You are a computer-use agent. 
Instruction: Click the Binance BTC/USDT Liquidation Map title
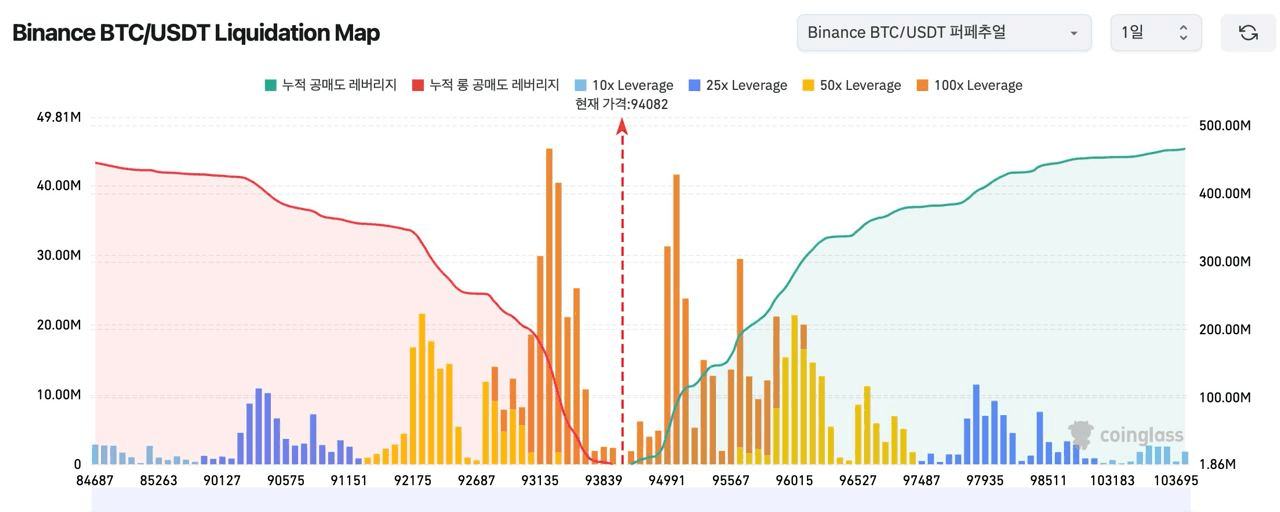point(196,33)
